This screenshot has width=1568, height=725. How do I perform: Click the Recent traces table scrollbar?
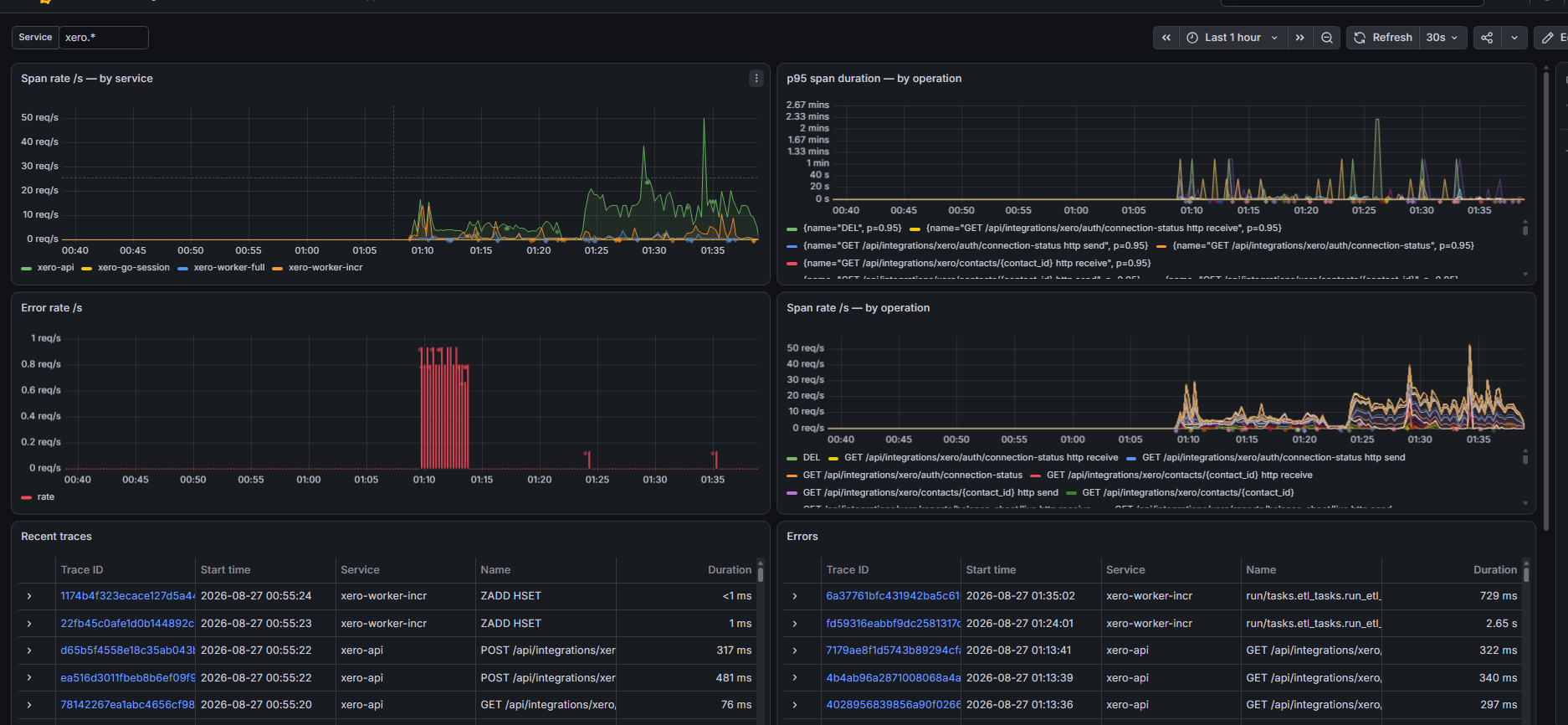tap(761, 574)
